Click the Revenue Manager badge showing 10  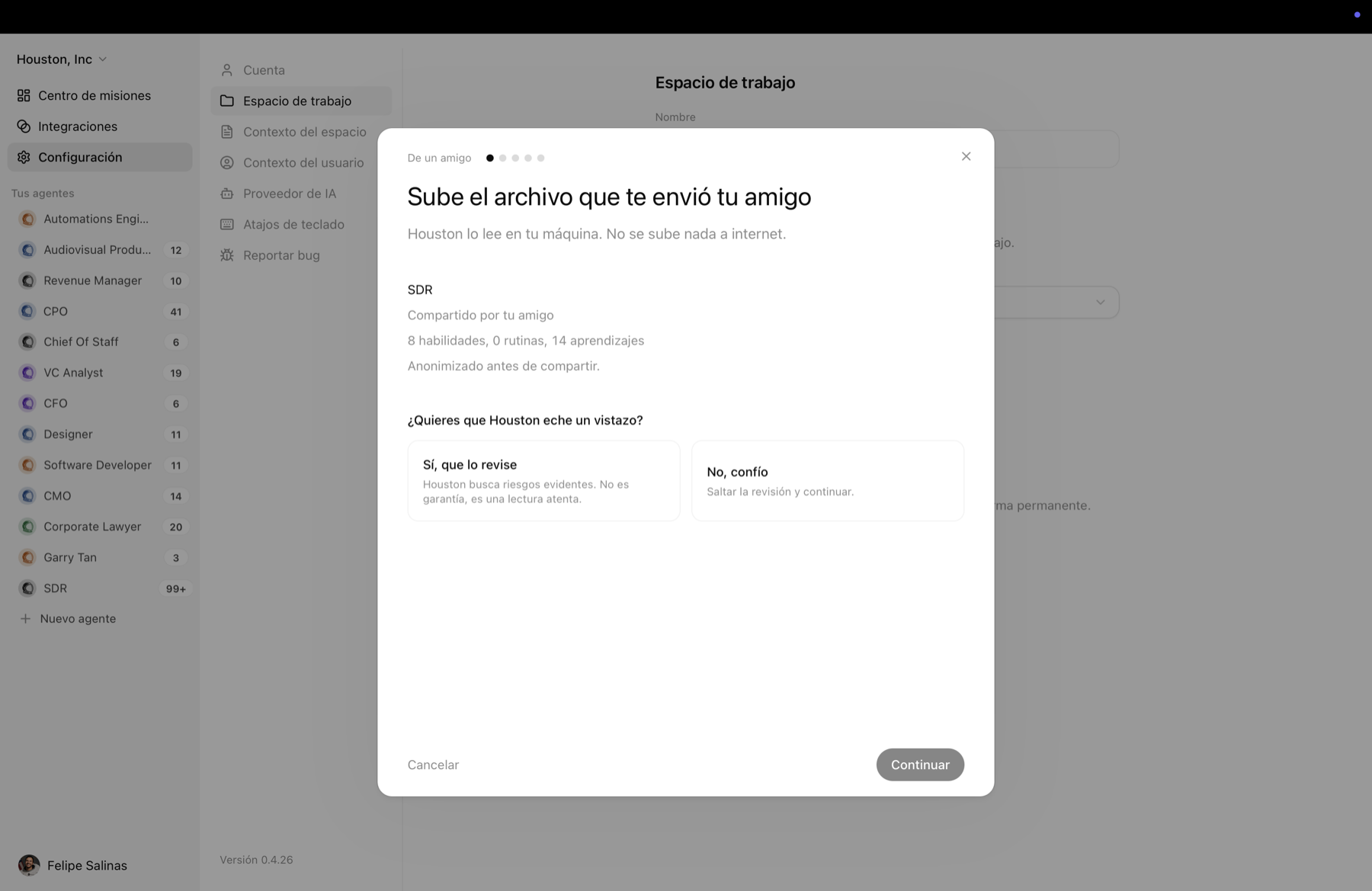point(176,280)
